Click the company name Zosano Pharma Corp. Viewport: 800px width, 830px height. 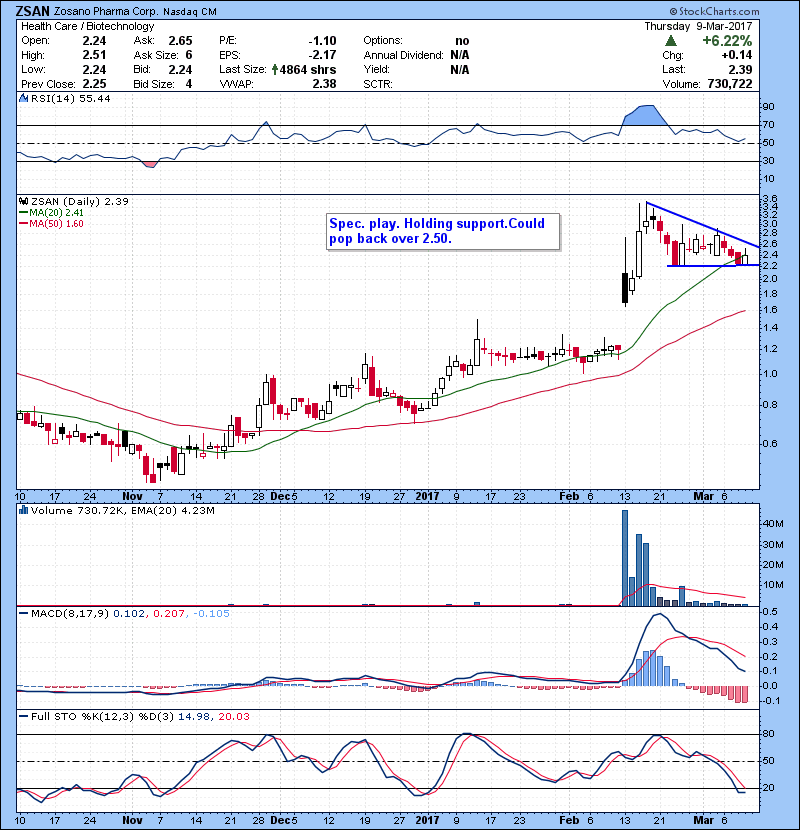click(x=106, y=12)
